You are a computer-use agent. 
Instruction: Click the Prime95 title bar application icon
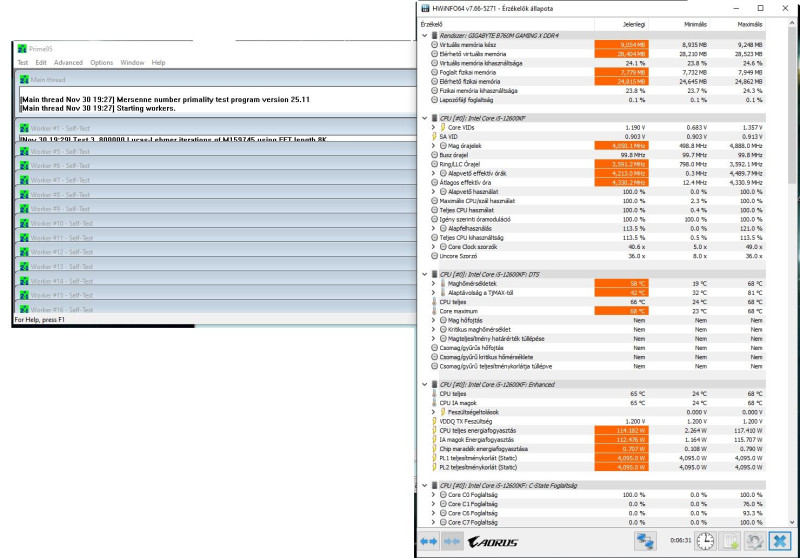pos(22,49)
